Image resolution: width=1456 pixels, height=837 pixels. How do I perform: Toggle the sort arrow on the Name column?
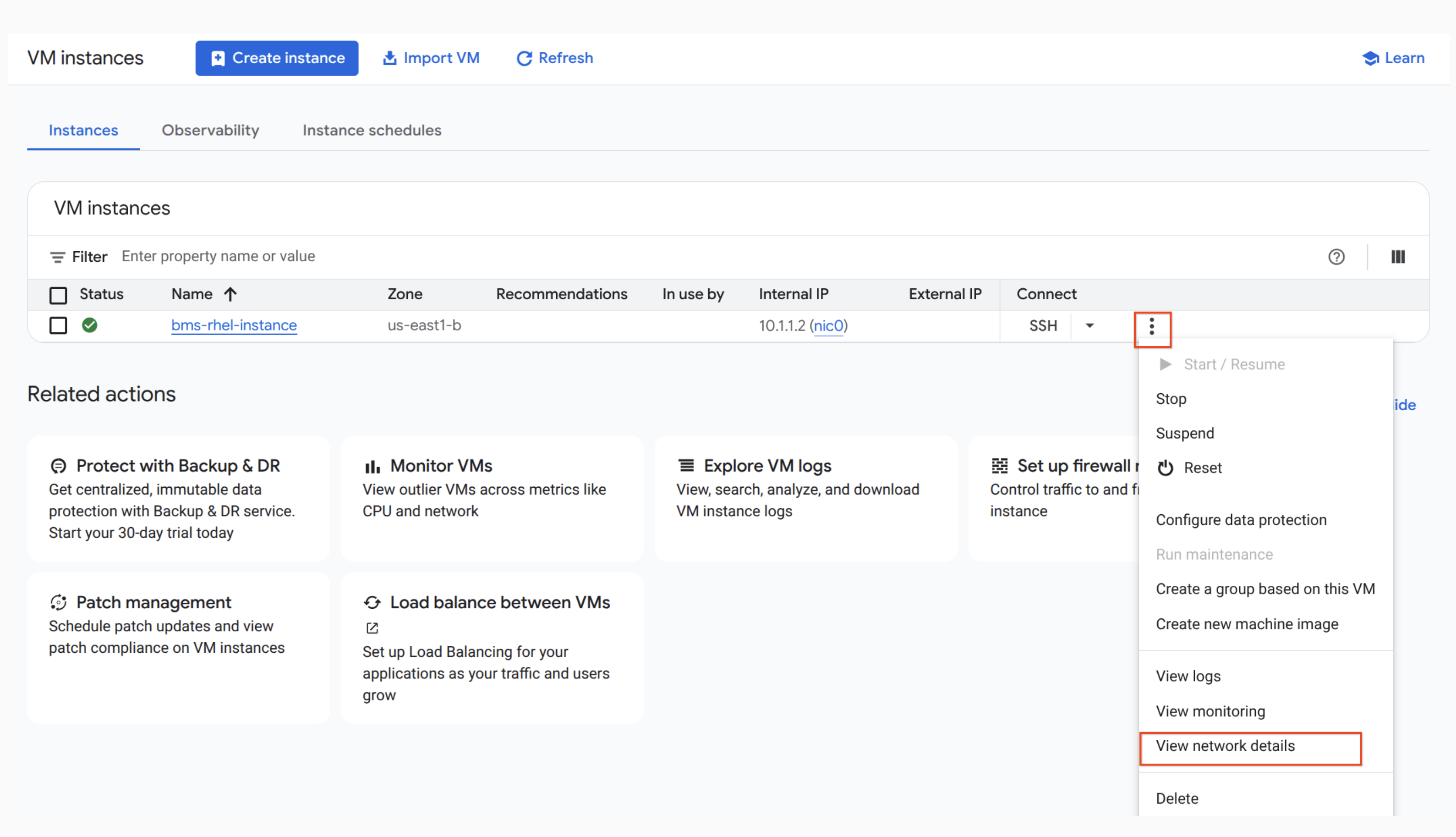coord(230,294)
